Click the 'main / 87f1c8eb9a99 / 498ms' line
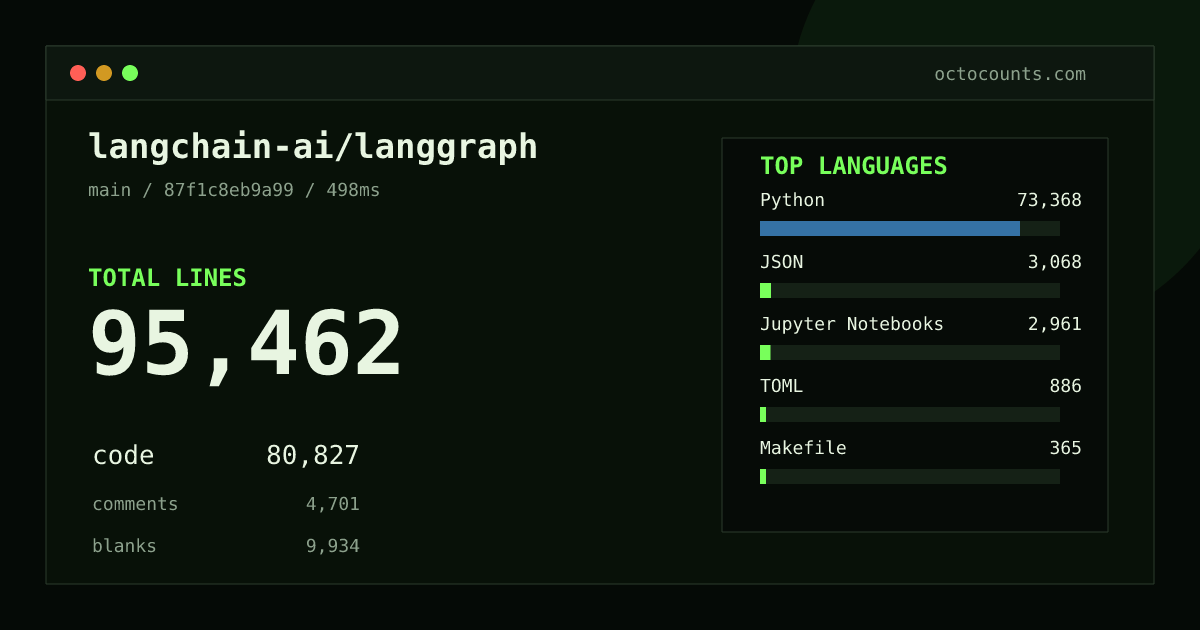Image resolution: width=1200 pixels, height=630 pixels. [x=234, y=190]
